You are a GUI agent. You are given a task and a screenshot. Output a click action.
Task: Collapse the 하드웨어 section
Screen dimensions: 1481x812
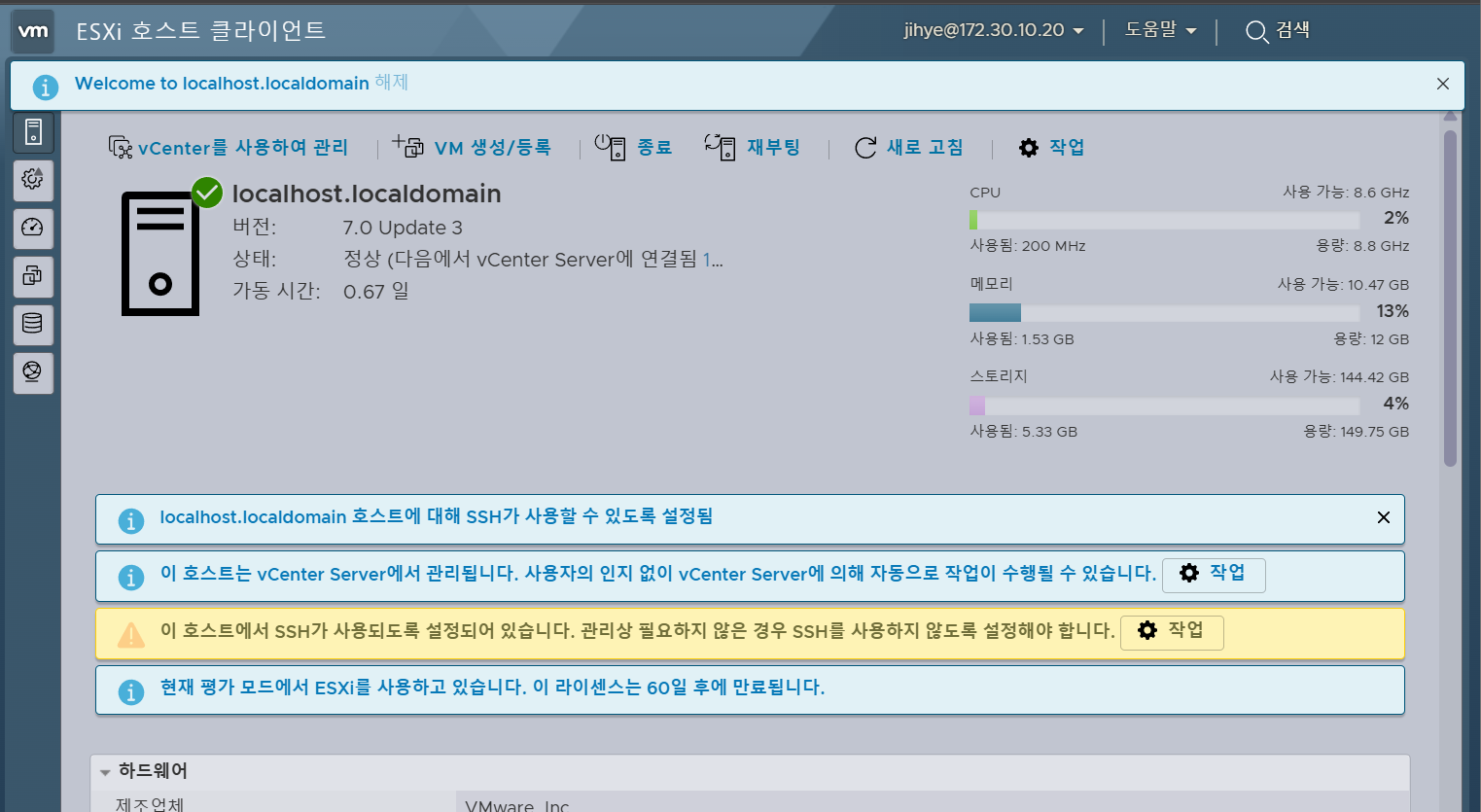point(105,772)
